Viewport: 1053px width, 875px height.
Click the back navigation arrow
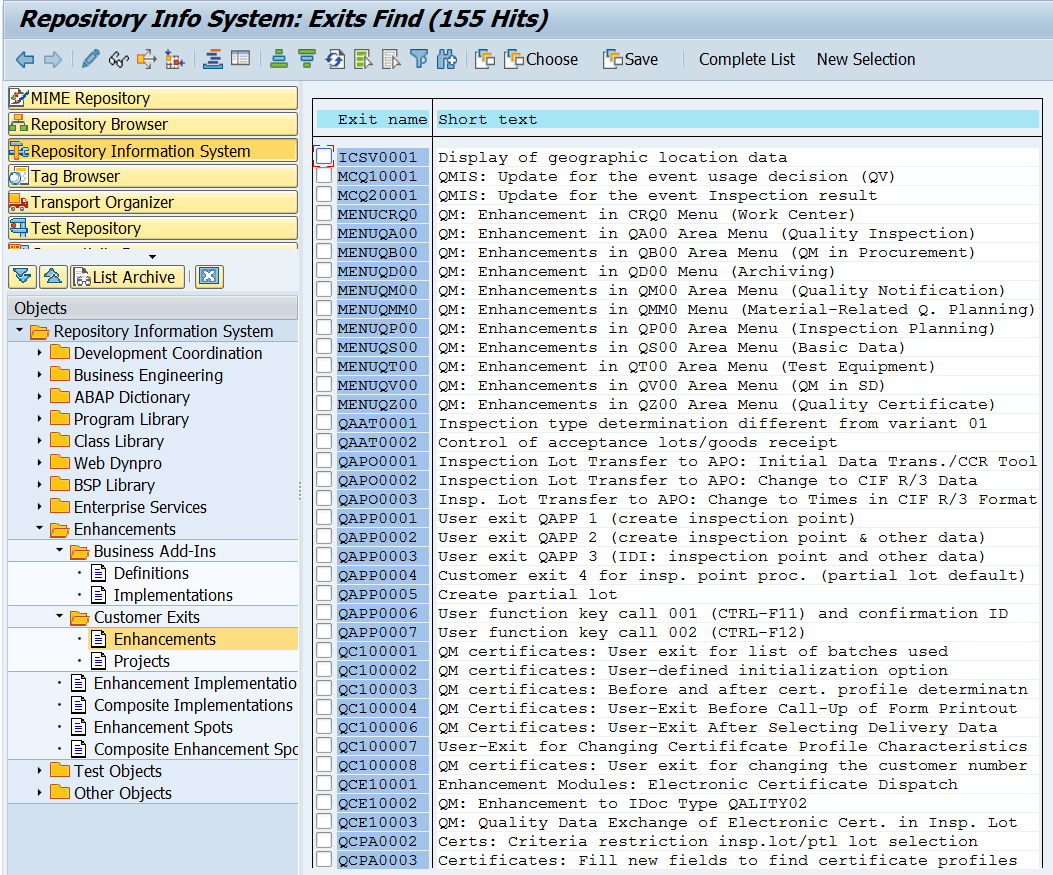click(25, 60)
